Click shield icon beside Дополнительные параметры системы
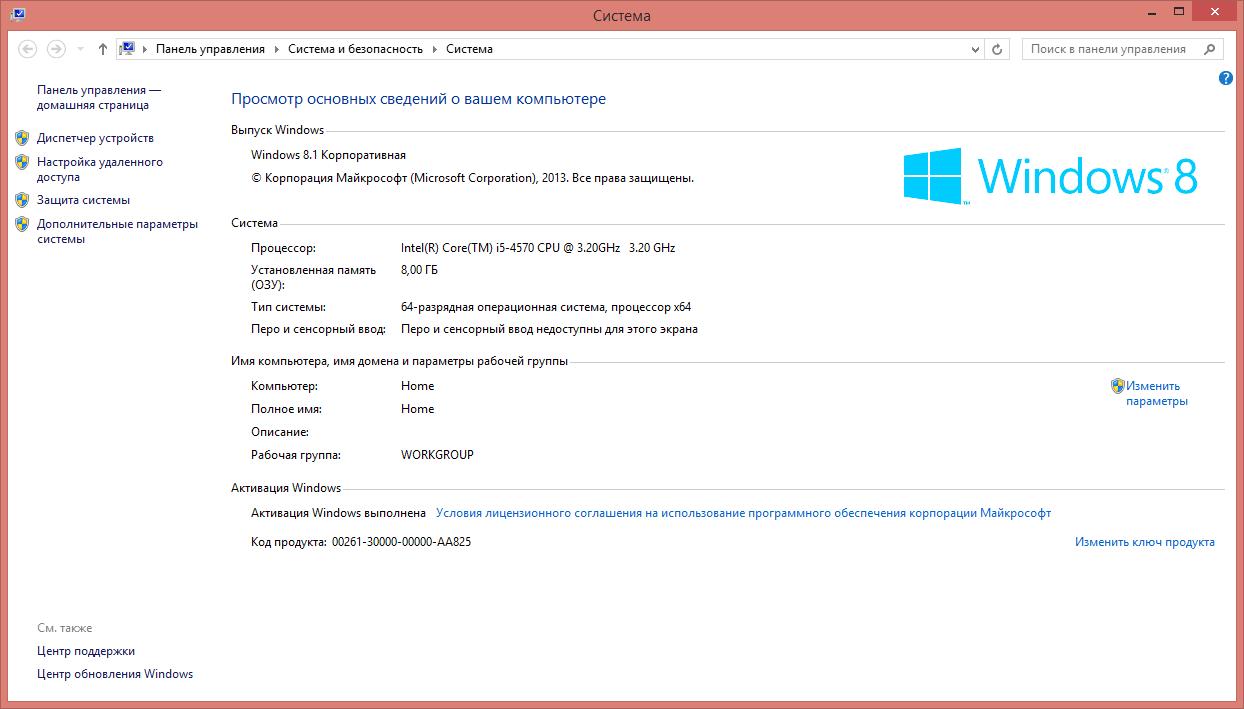 pos(22,224)
